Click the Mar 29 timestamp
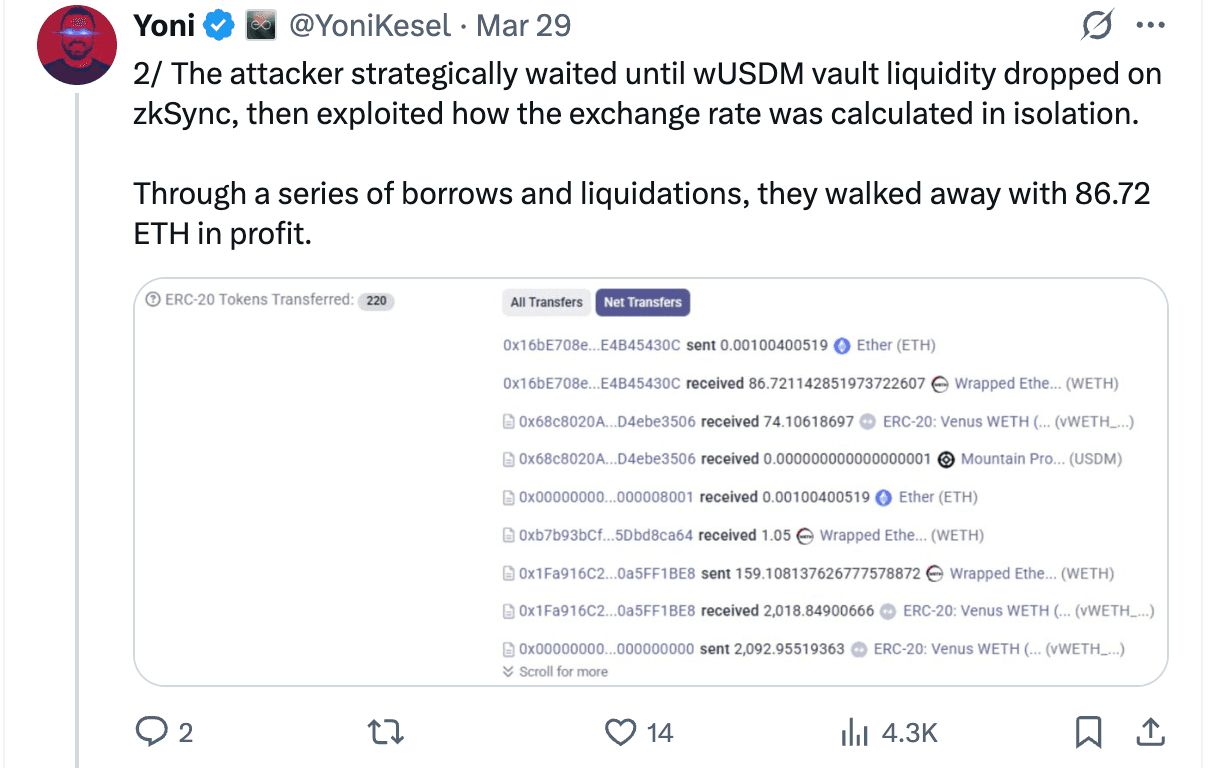The image size is (1220, 768). 523,25
